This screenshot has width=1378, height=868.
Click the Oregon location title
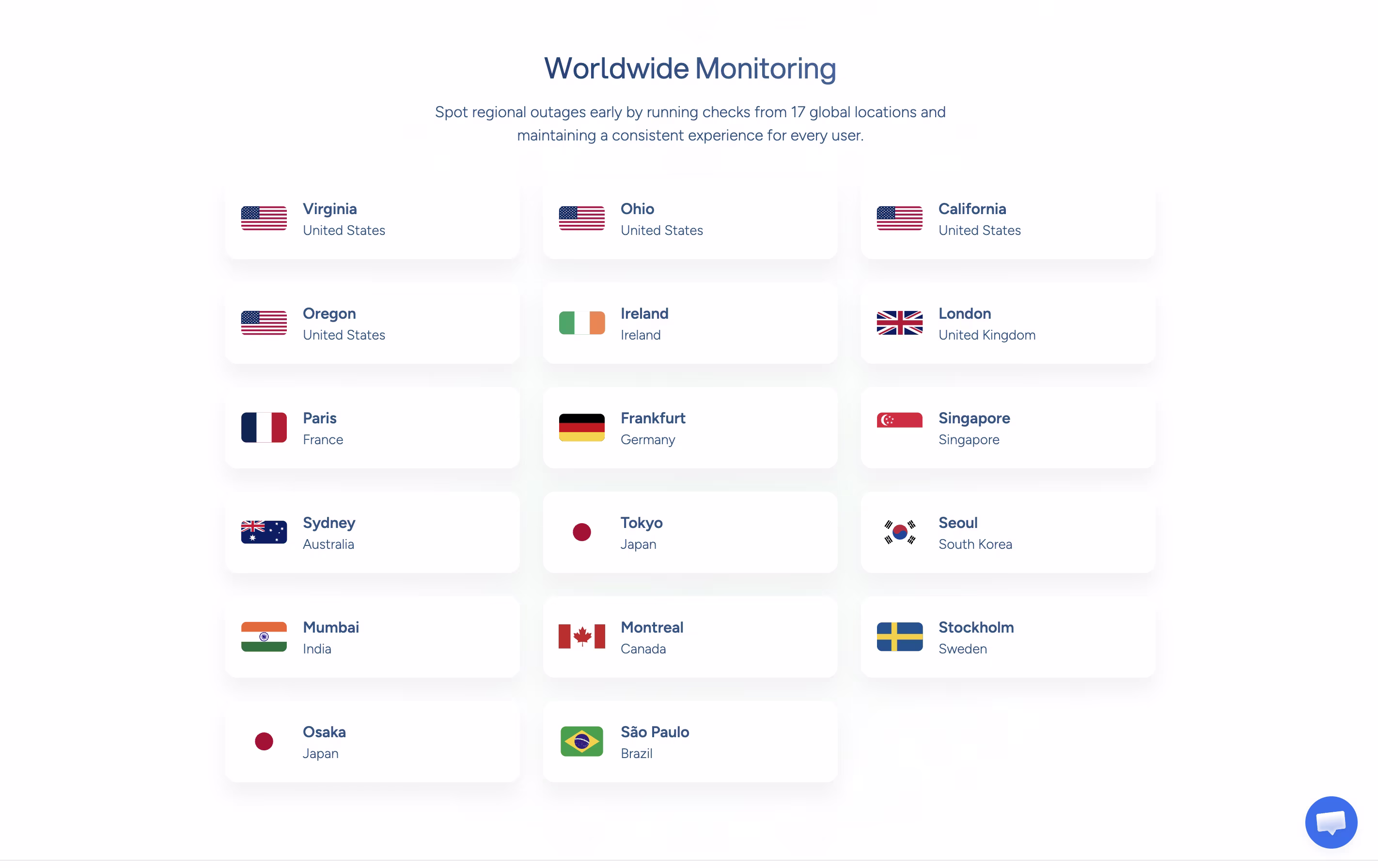point(329,313)
